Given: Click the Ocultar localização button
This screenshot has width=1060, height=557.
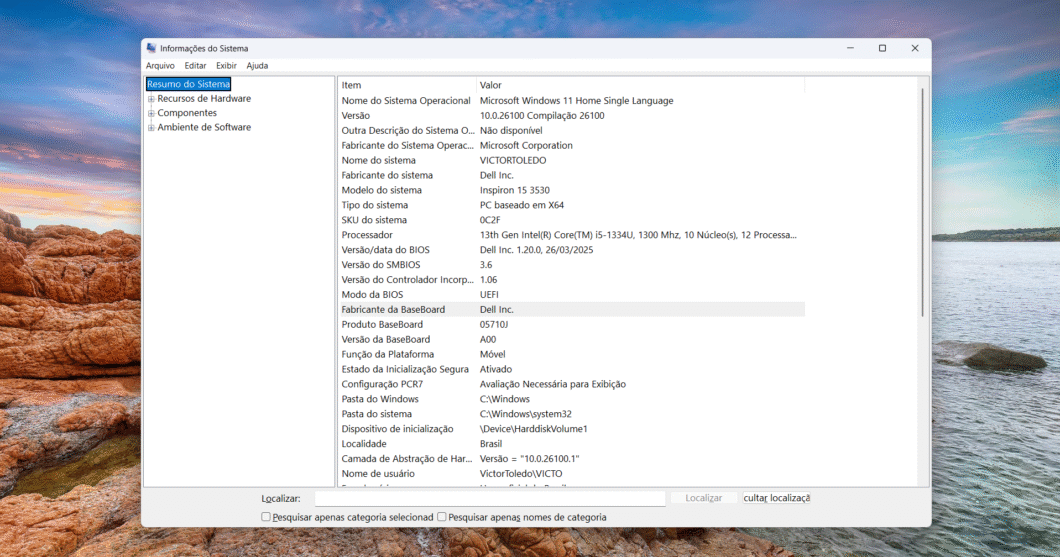Looking at the screenshot, I should (776, 498).
